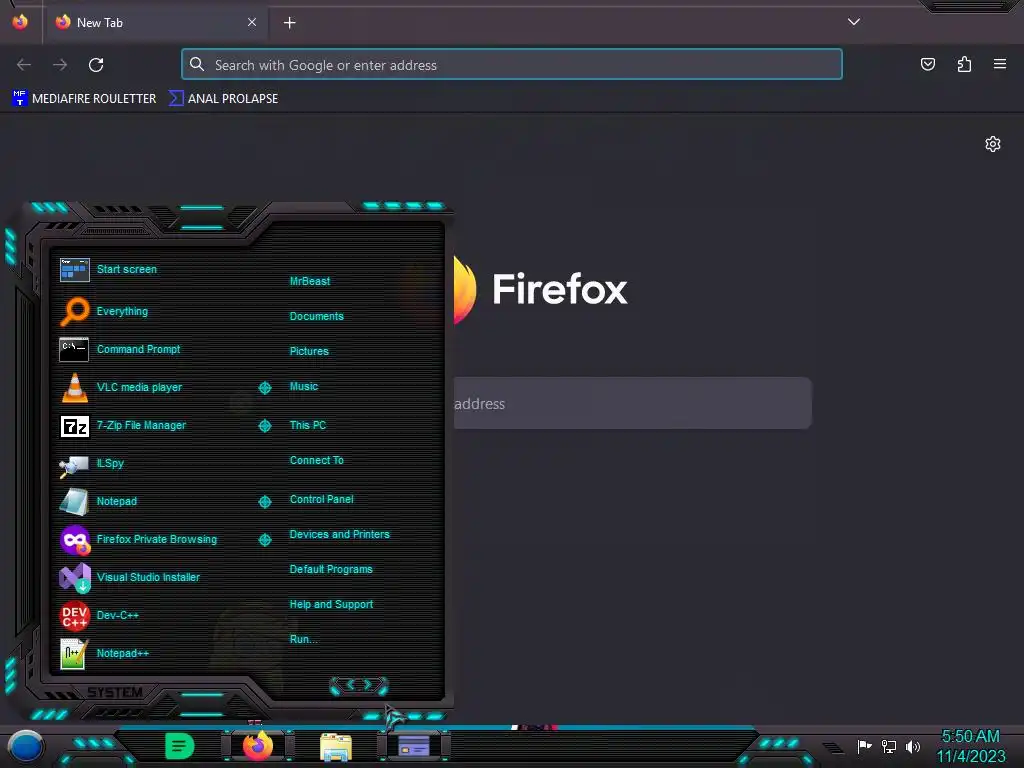Open Command Prompt icon

tap(74, 349)
